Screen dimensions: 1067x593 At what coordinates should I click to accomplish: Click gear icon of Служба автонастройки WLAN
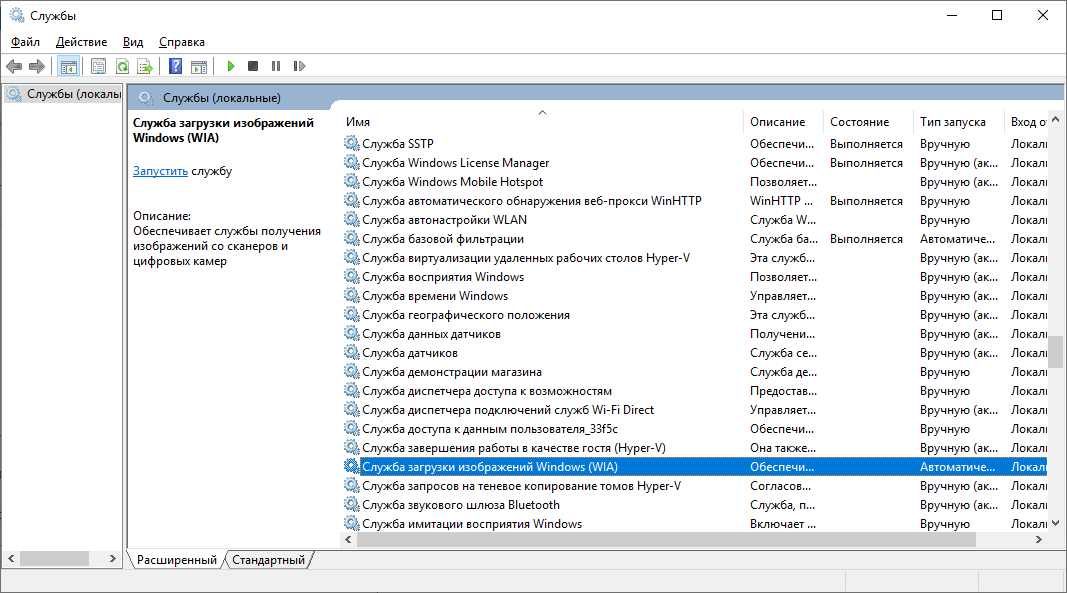click(x=351, y=219)
